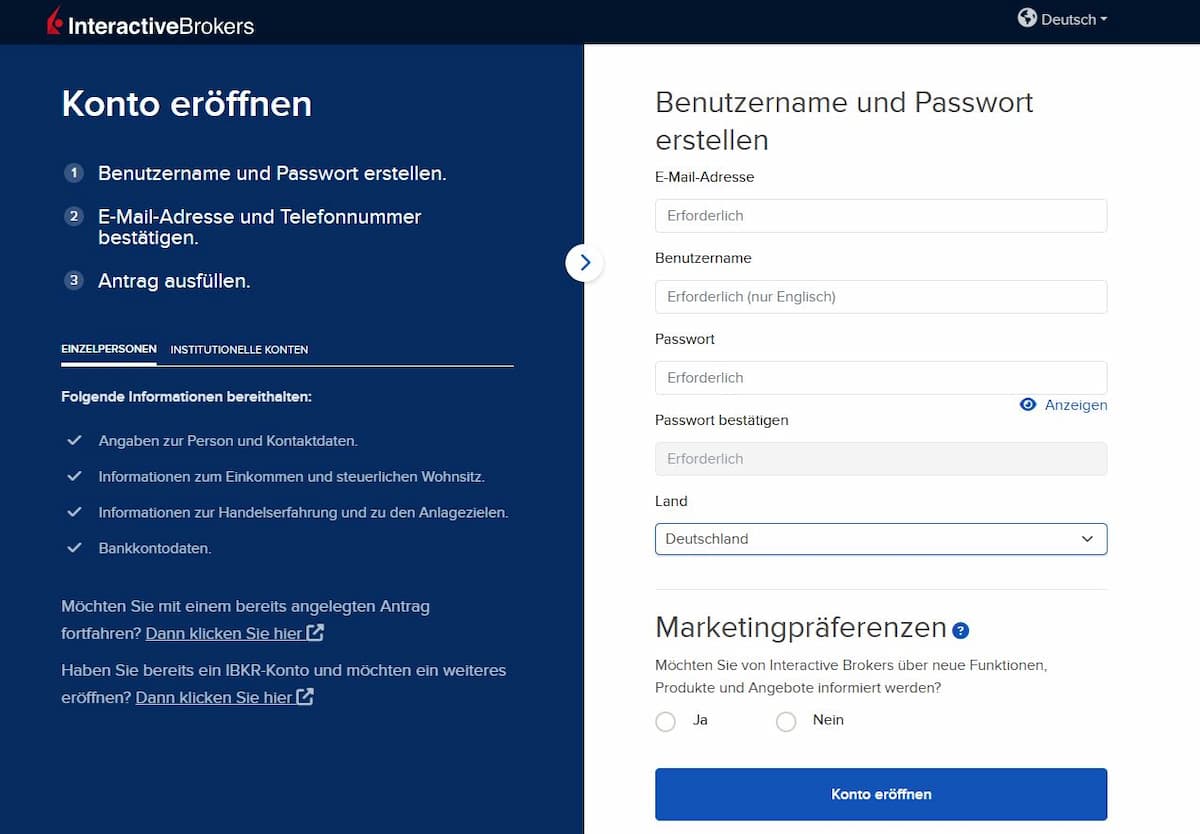Click the round arrow collapse panel button
The width and height of the screenshot is (1200, 834).
[x=584, y=263]
